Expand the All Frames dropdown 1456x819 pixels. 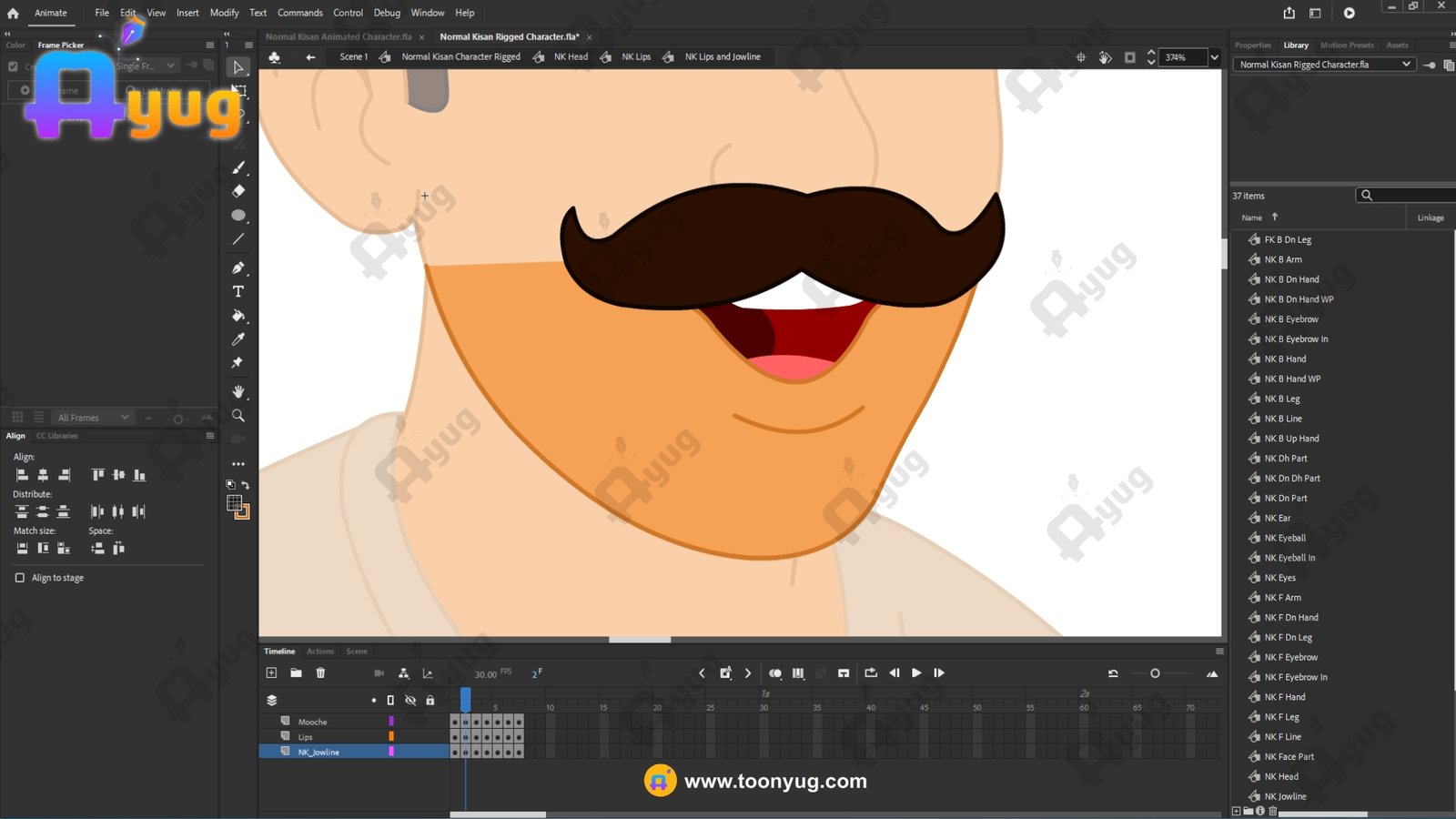tap(93, 418)
